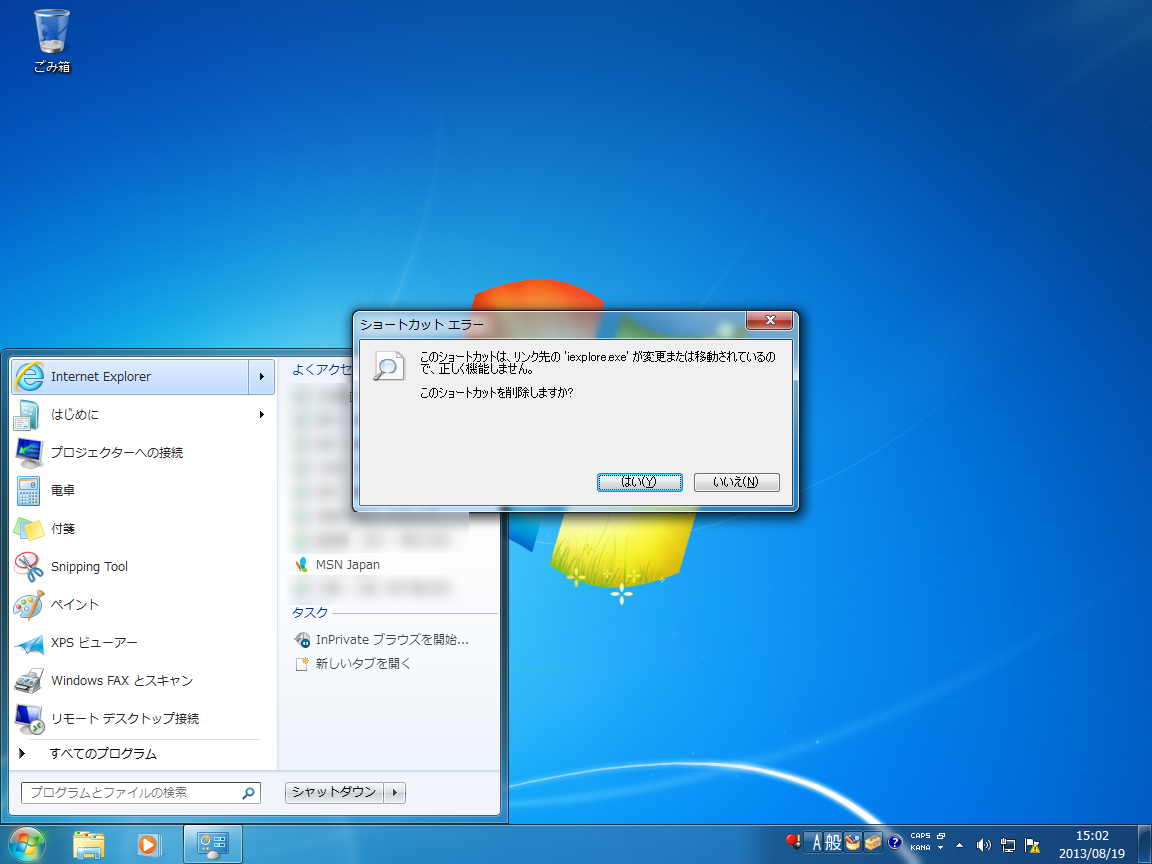Open Windows Explorer from the taskbar
Image resolution: width=1152 pixels, height=864 pixels.
click(x=89, y=844)
